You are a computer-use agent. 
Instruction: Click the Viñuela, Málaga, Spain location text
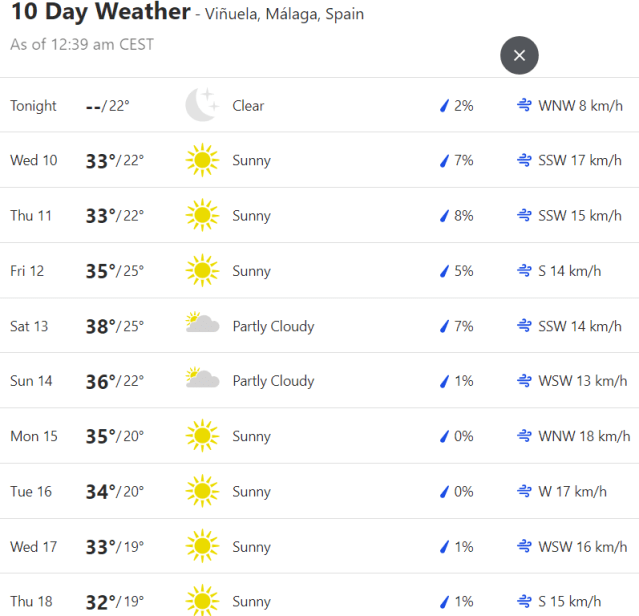286,15
